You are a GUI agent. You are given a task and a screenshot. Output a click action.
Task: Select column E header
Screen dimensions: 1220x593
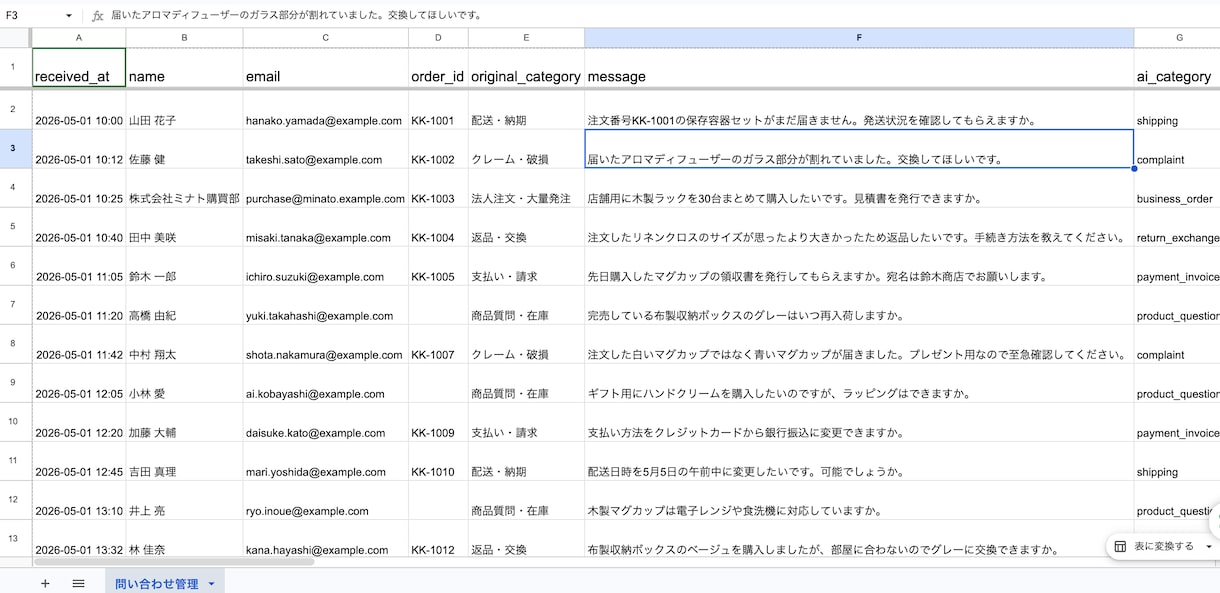click(x=526, y=37)
